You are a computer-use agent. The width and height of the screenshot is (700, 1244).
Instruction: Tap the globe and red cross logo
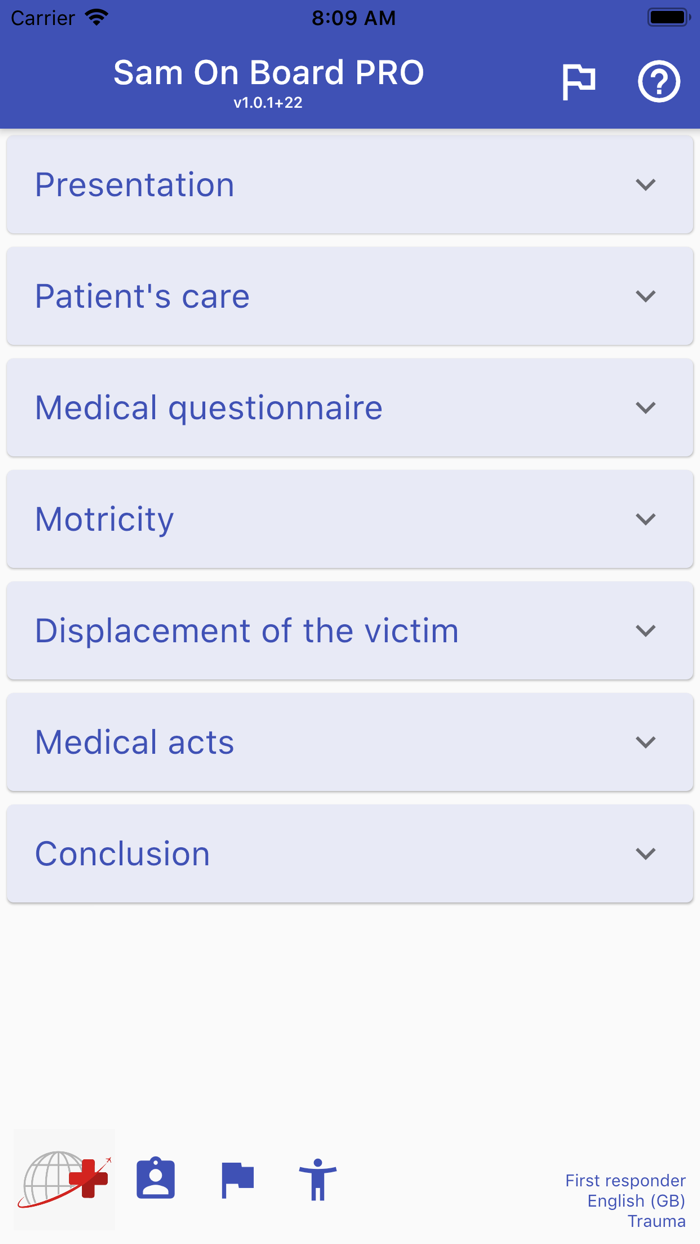tap(65, 1180)
